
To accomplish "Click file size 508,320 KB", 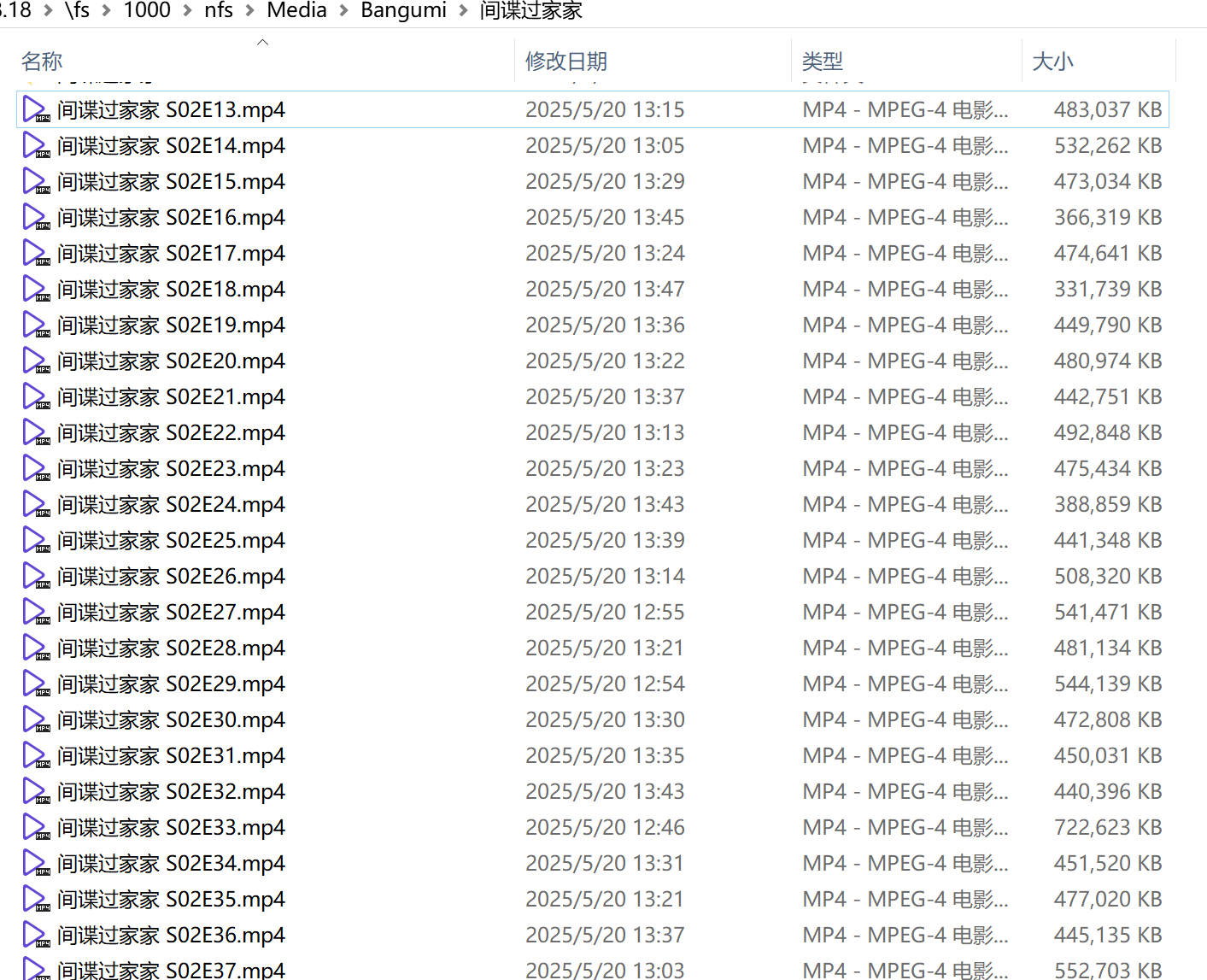I will coord(1108,576).
